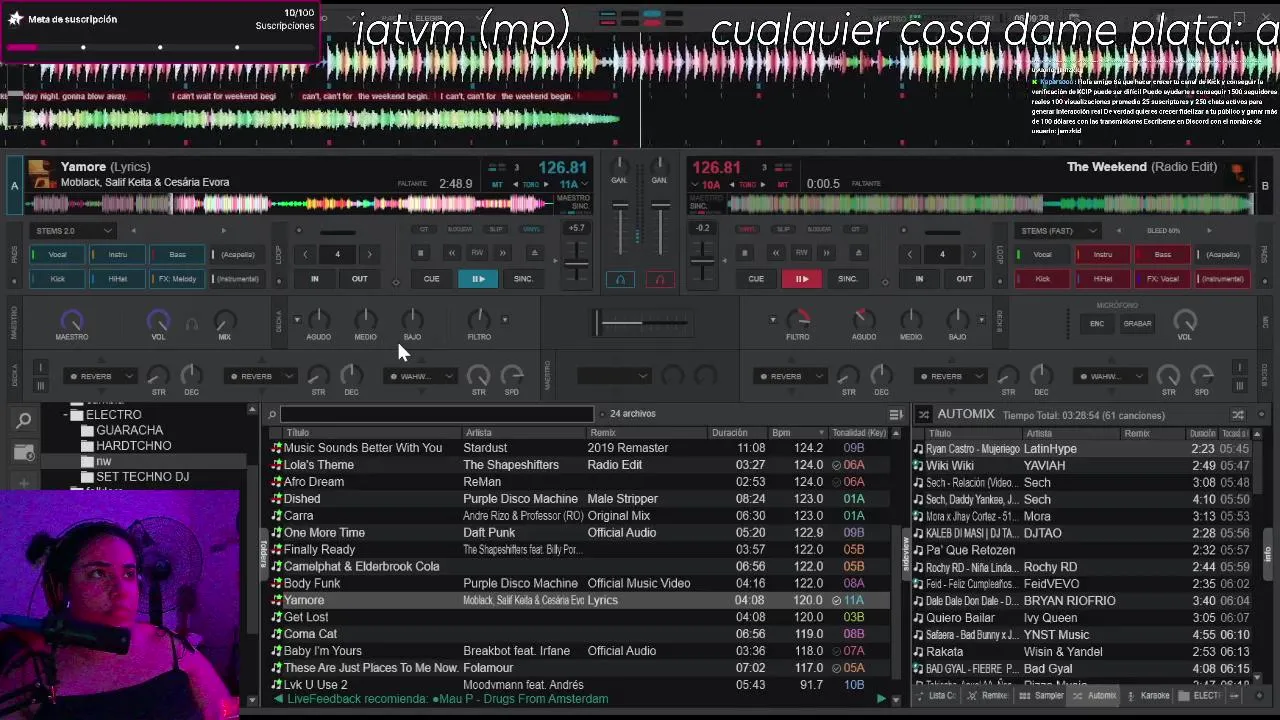Image resolution: width=1280 pixels, height=720 pixels.
Task: Click deck A fast-forward double-arrow icon
Action: (503, 253)
